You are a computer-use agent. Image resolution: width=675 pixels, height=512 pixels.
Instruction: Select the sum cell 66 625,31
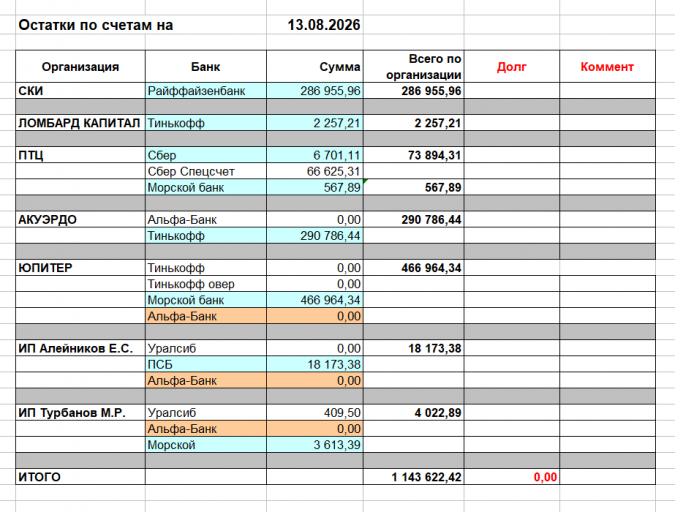[x=315, y=171]
